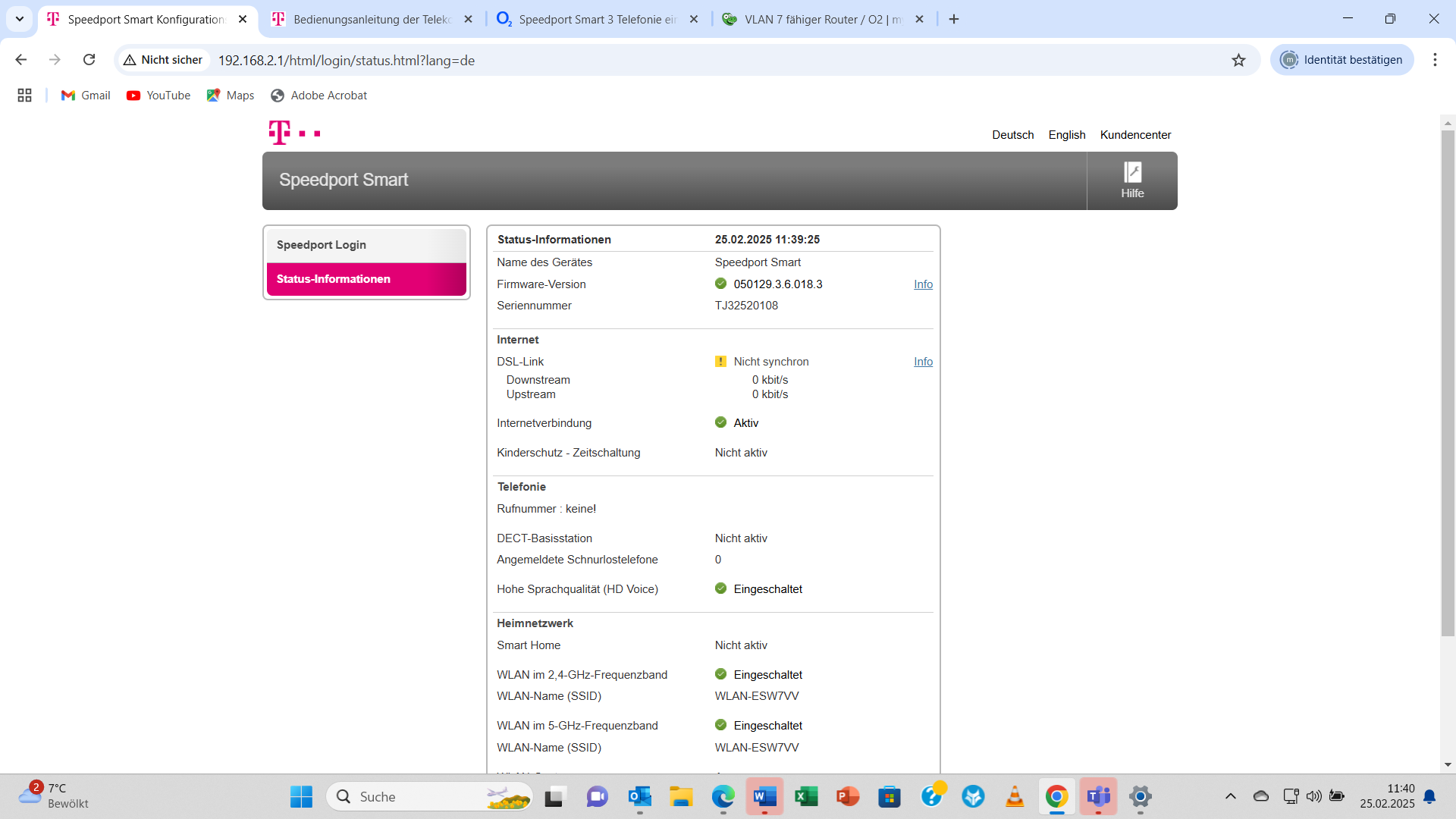1456x819 pixels.
Task: Click the Nicht synchron DSL status
Action: coord(770,362)
